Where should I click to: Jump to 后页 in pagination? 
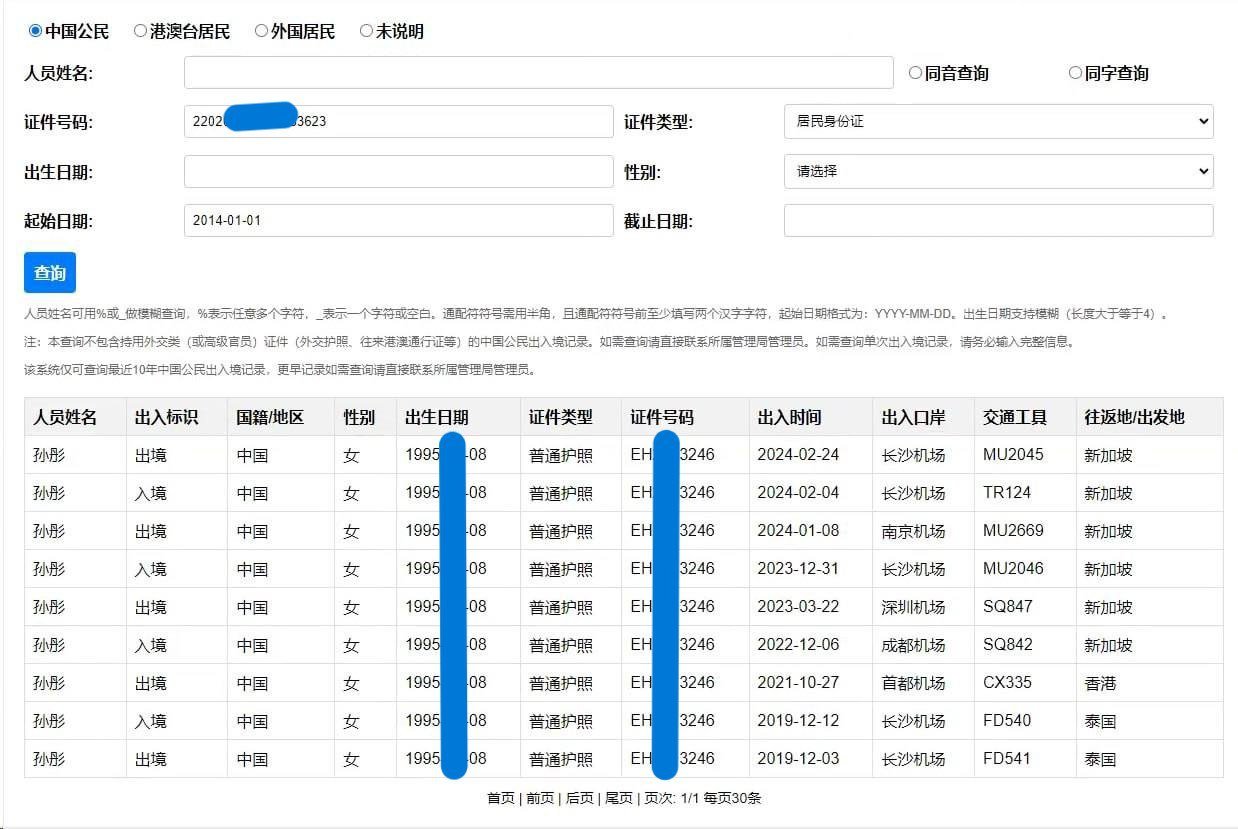tap(580, 798)
